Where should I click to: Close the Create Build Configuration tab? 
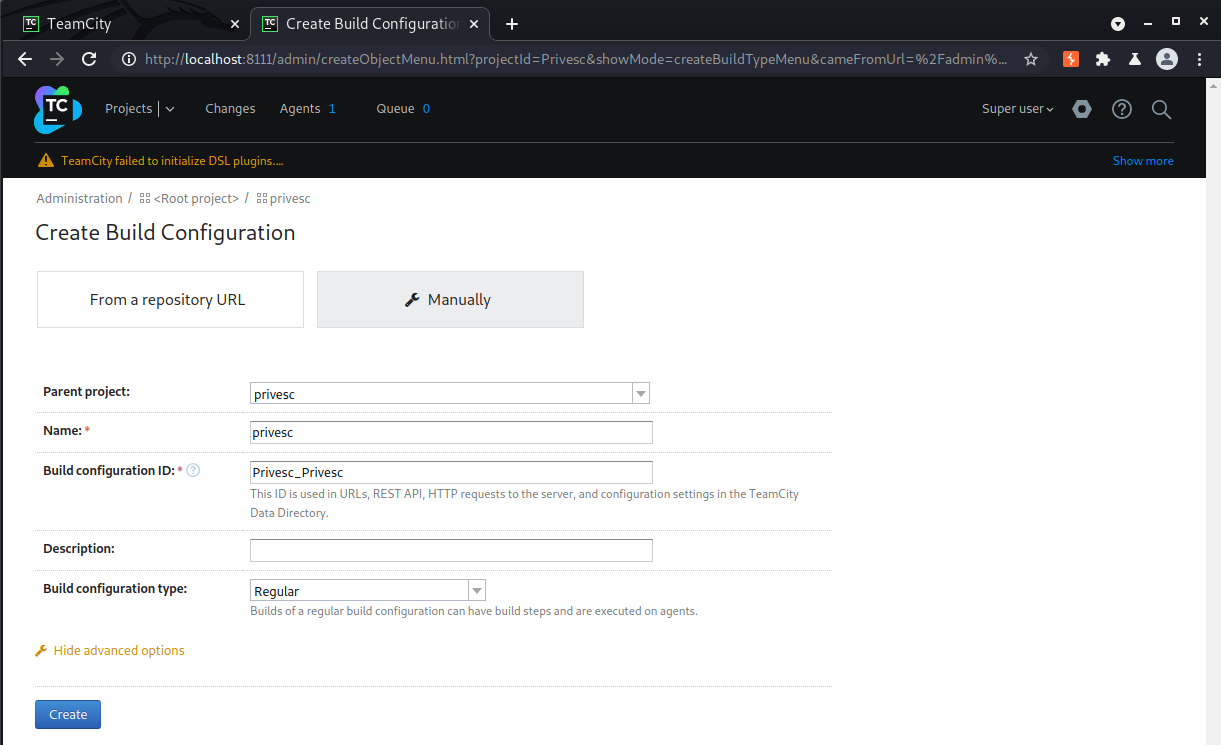click(476, 23)
